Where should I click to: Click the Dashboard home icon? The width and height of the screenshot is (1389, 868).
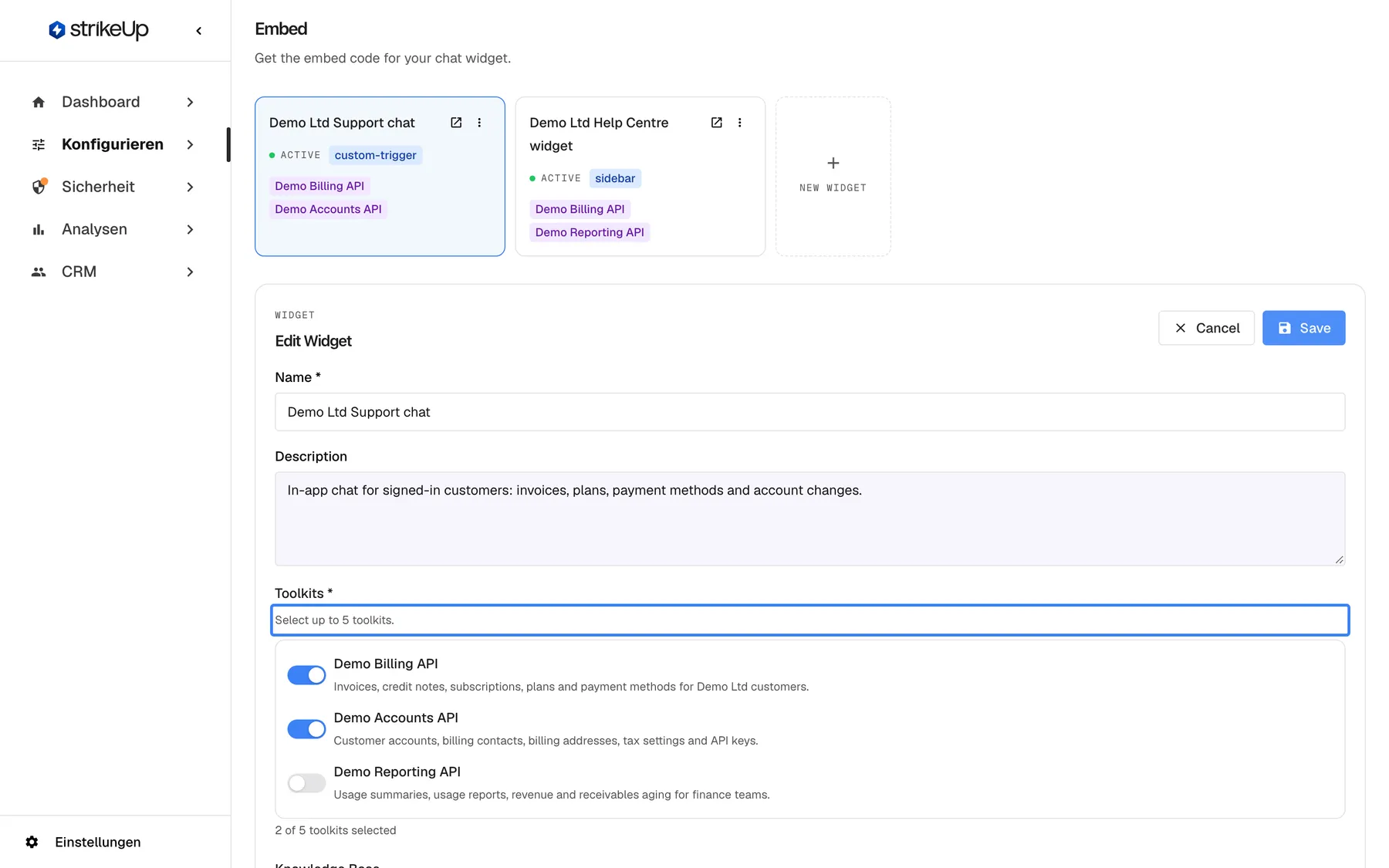click(39, 102)
